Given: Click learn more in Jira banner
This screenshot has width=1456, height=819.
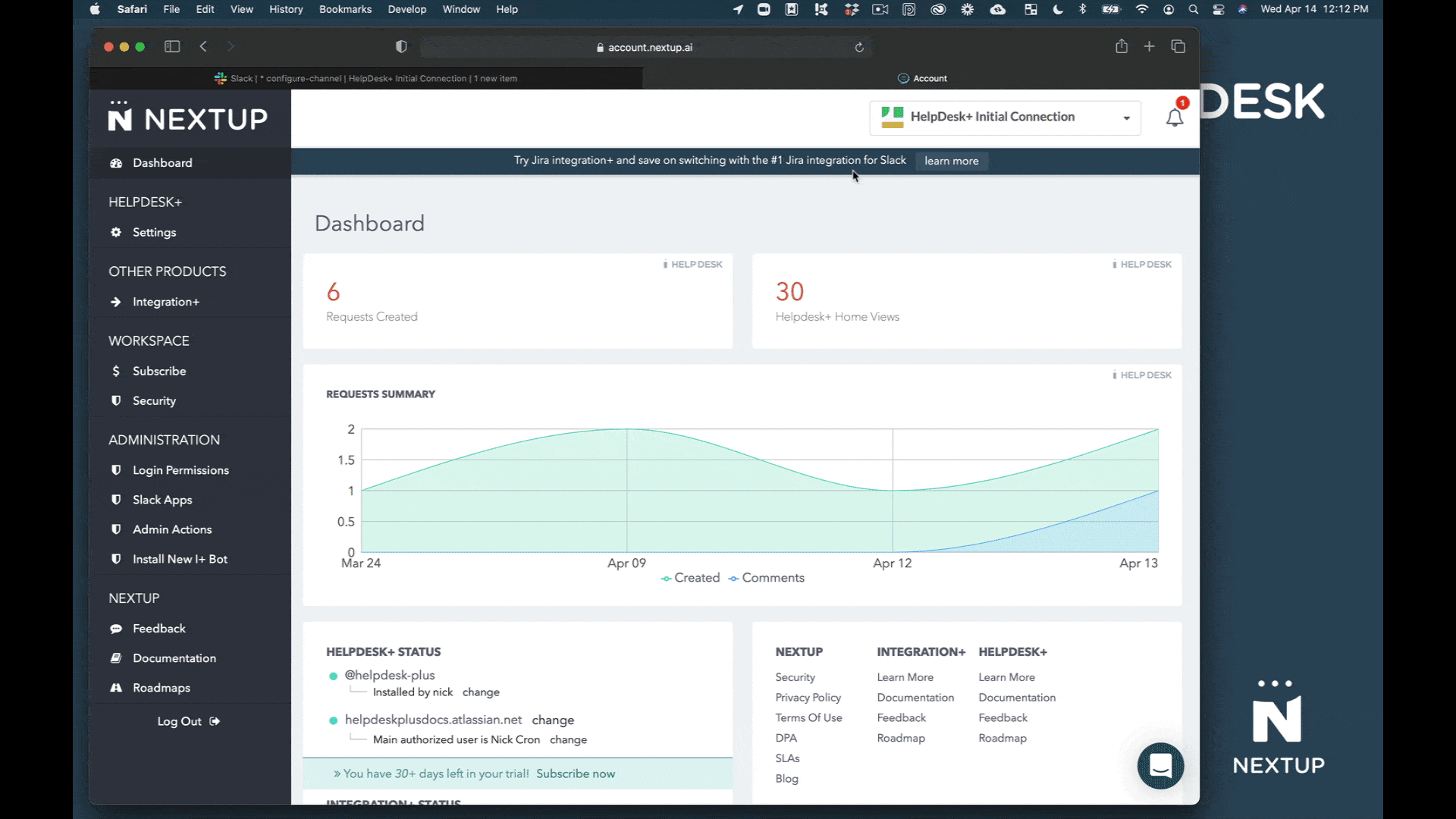Looking at the screenshot, I should pyautogui.click(x=951, y=161).
